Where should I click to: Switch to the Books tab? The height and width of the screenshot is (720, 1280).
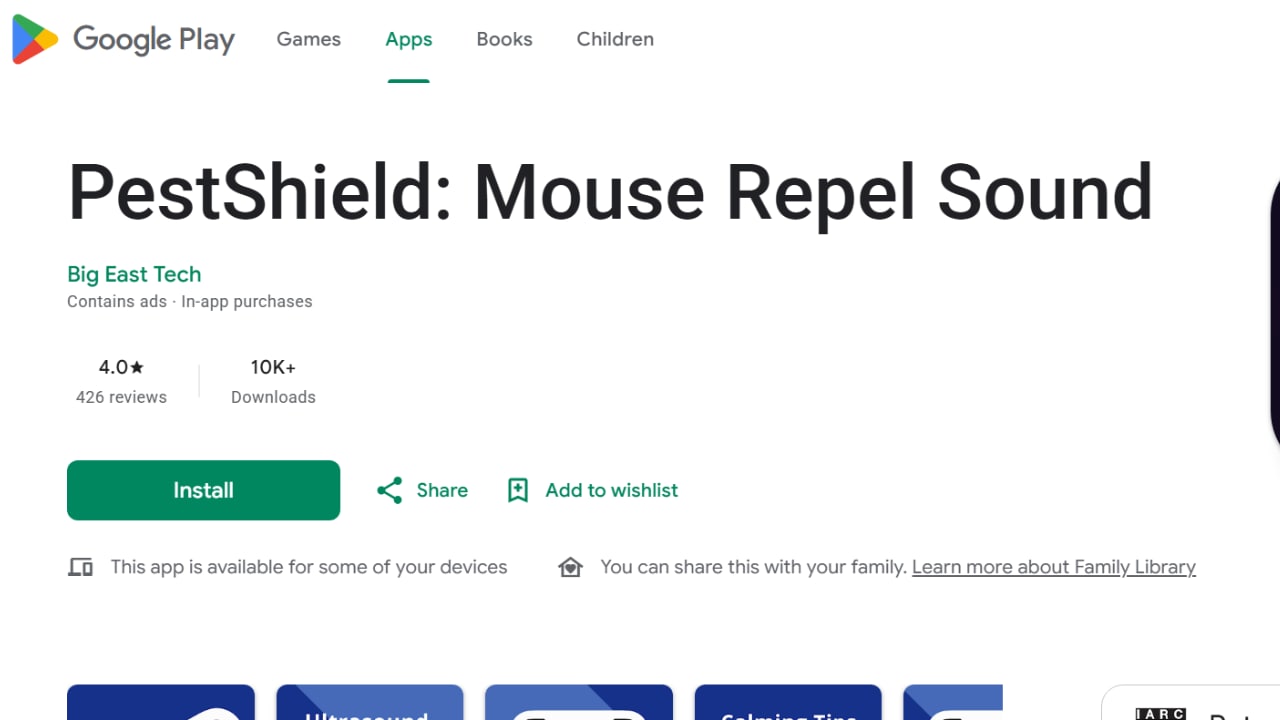tap(504, 39)
